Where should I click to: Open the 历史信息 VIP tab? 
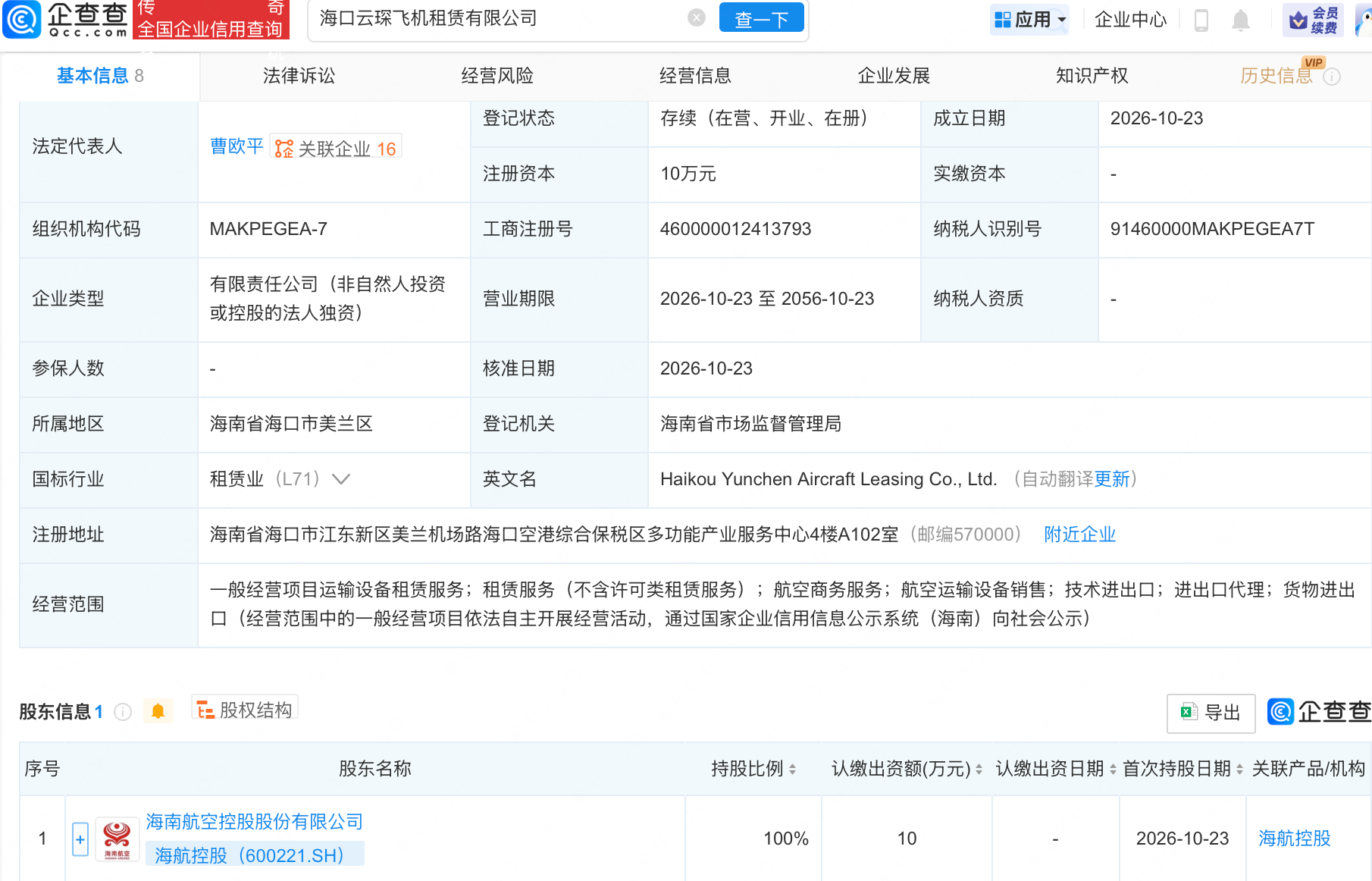point(1276,76)
